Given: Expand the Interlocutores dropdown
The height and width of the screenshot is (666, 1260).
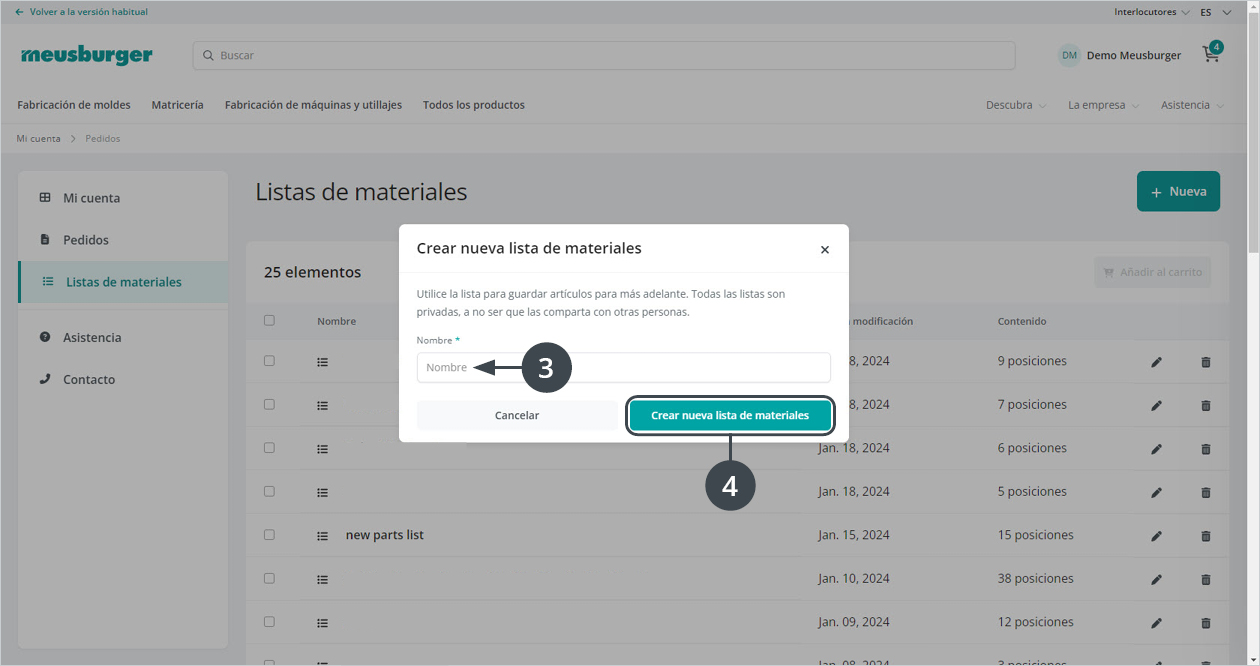Looking at the screenshot, I should (x=1151, y=12).
